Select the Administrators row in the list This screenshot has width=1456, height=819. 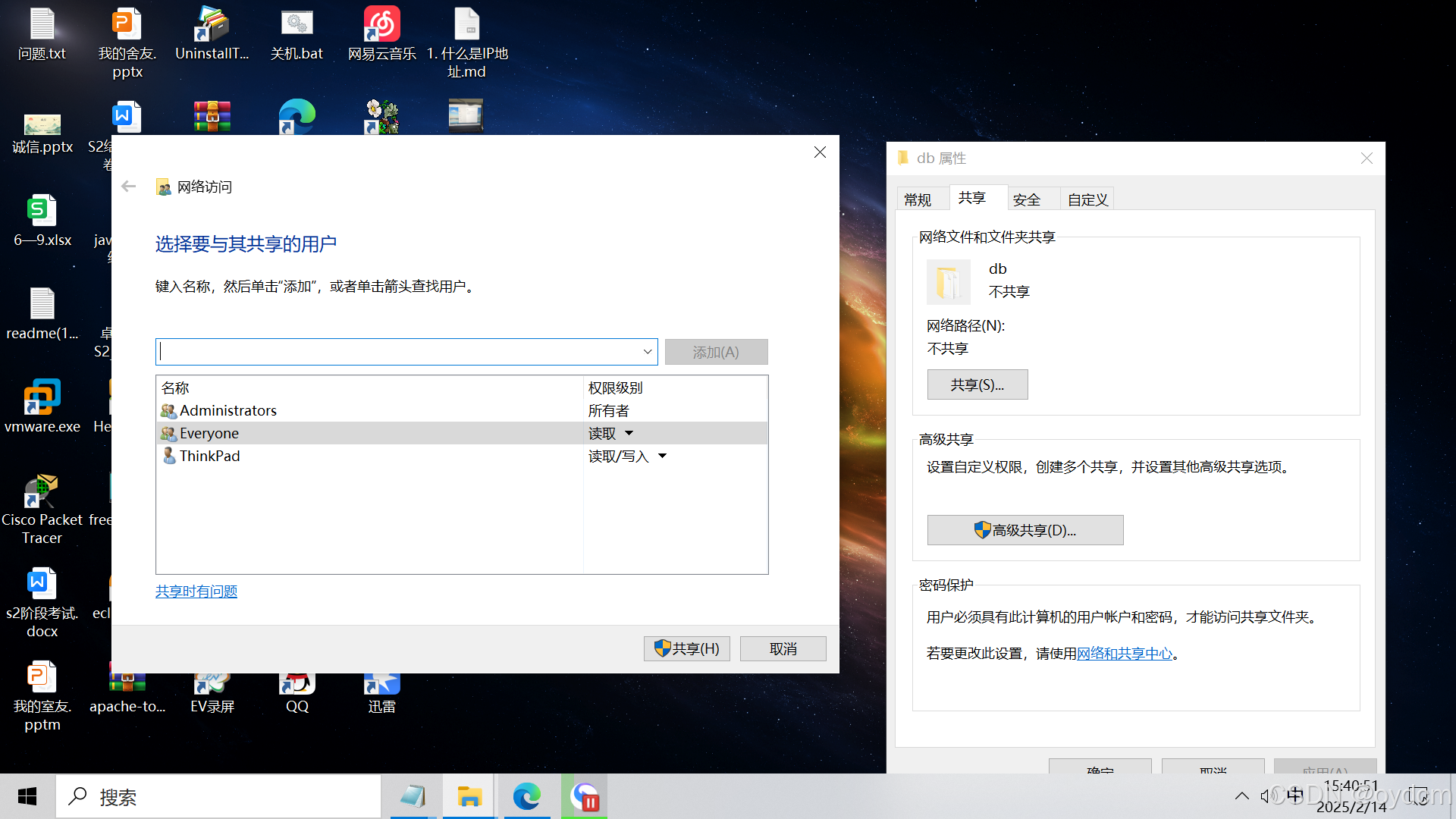point(228,410)
